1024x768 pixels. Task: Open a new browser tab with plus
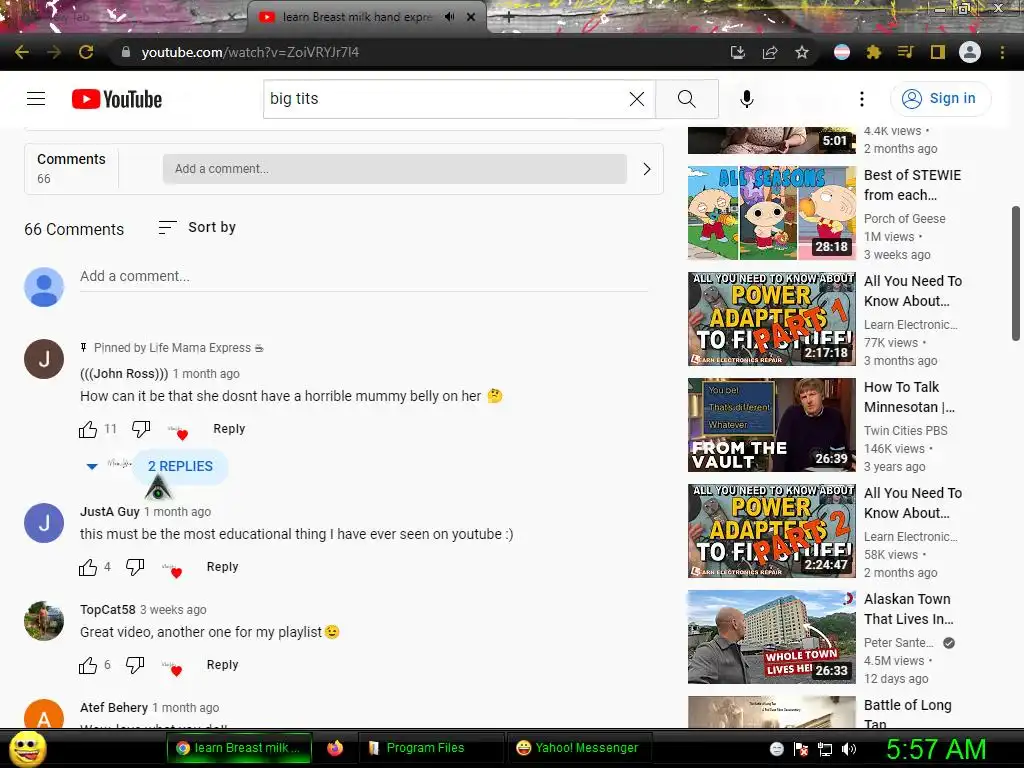(509, 18)
